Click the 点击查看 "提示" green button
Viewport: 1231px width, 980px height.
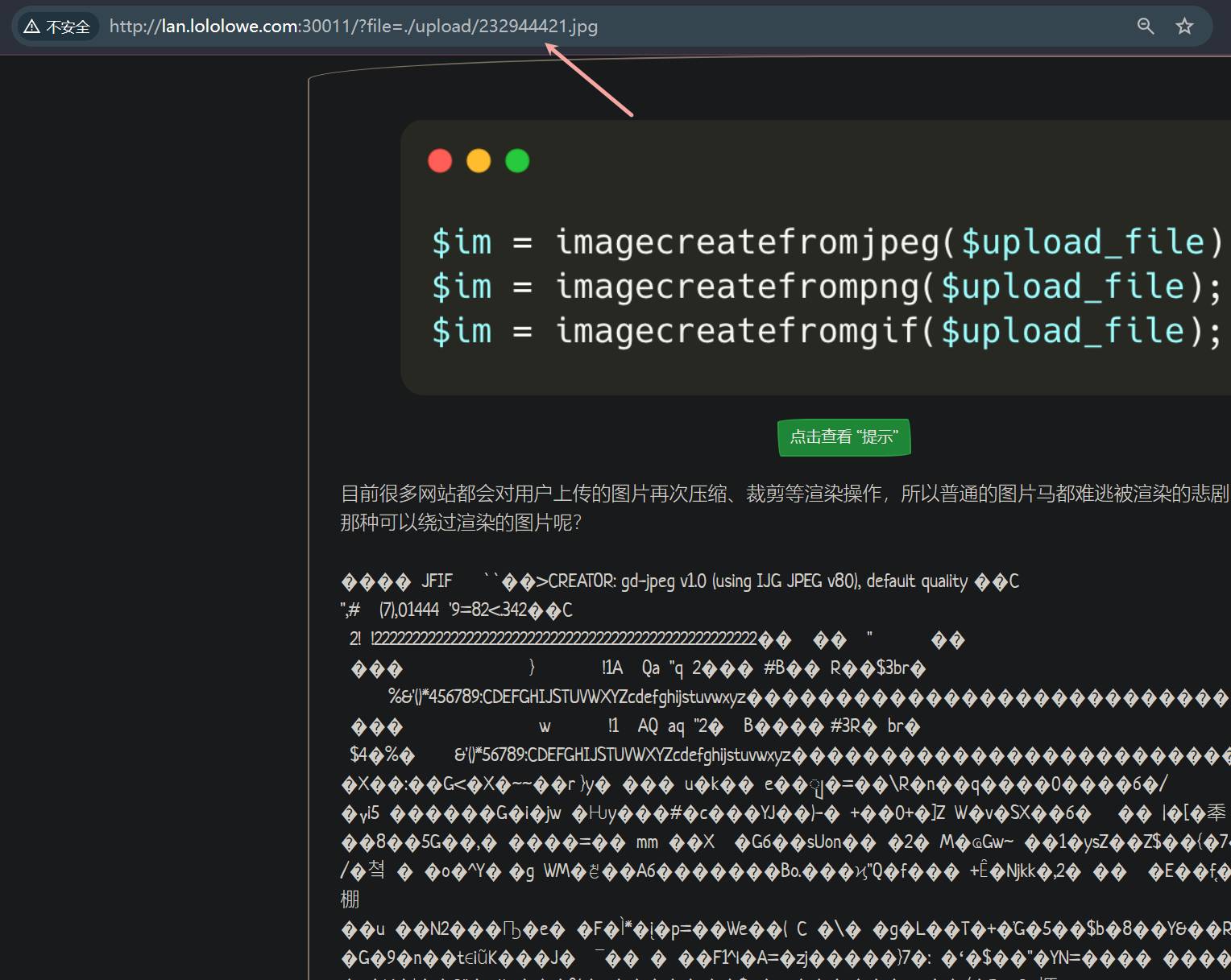click(843, 437)
